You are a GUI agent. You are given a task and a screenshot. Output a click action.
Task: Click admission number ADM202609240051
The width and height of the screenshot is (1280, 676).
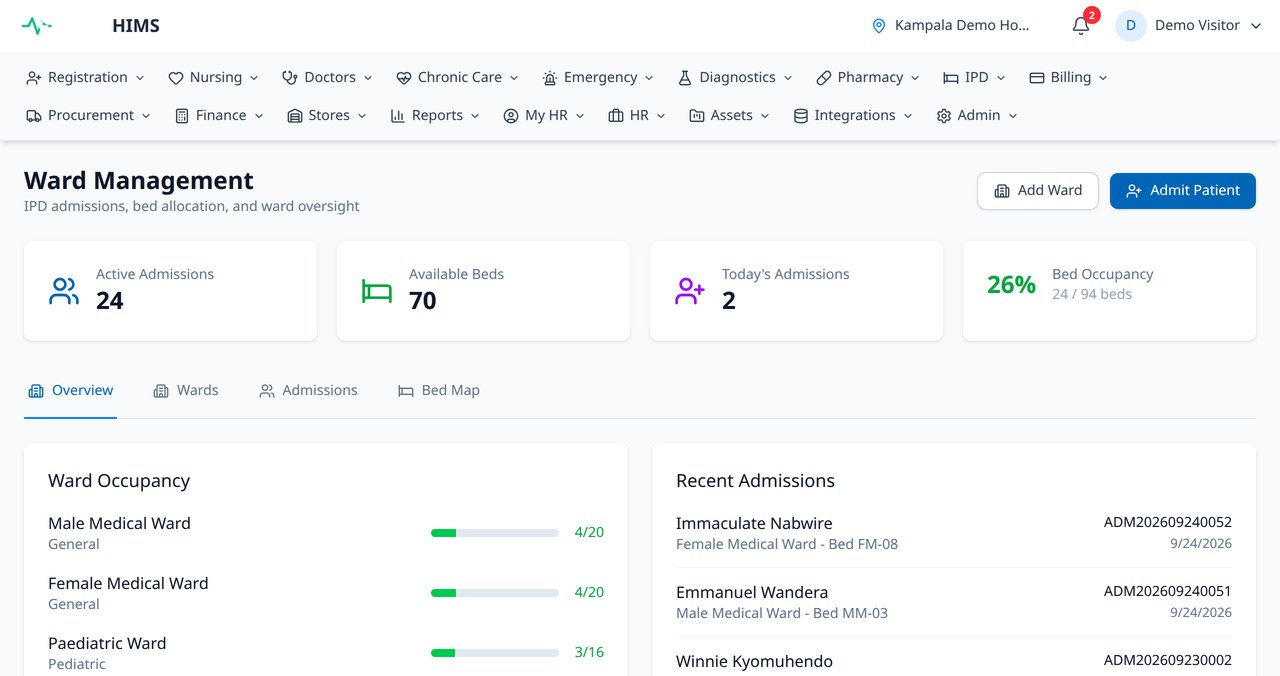pos(1168,591)
